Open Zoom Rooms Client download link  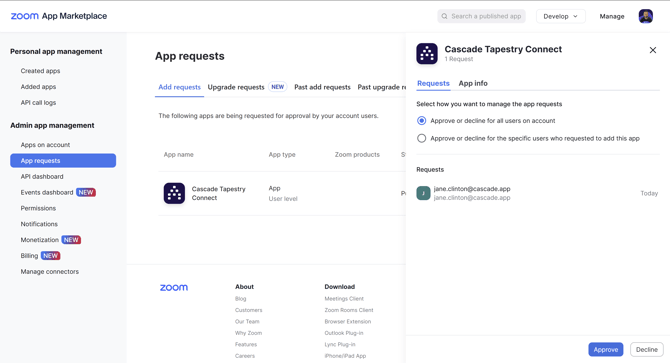click(349, 310)
